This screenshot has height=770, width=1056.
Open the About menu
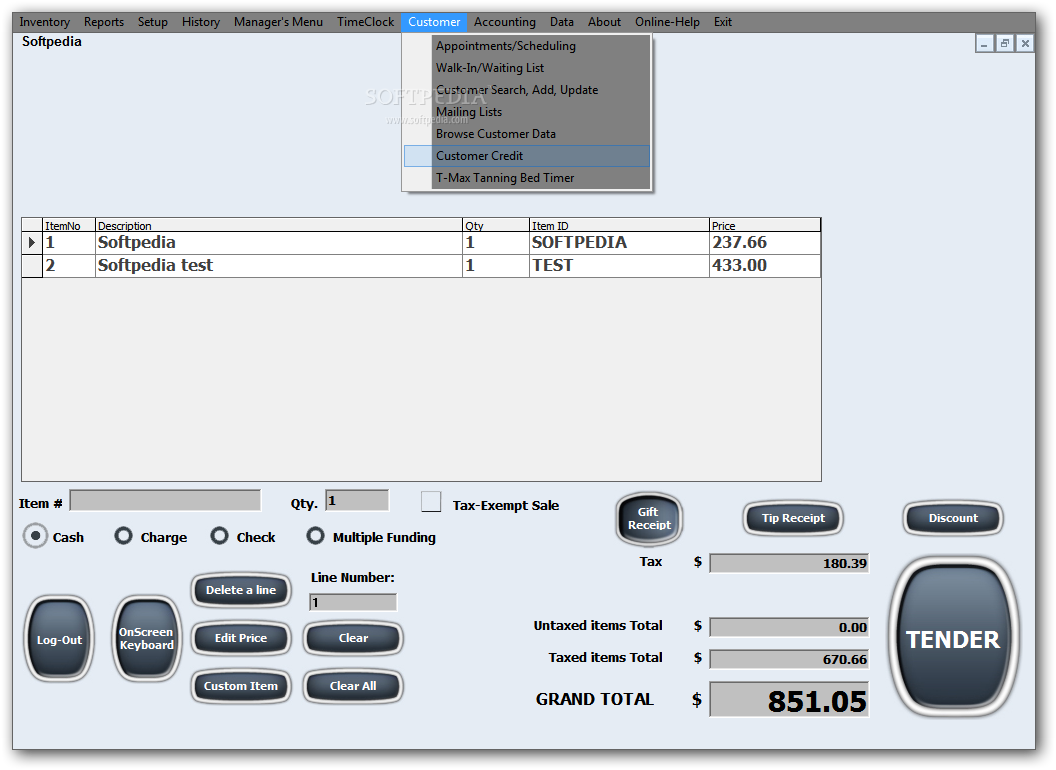click(x=604, y=22)
